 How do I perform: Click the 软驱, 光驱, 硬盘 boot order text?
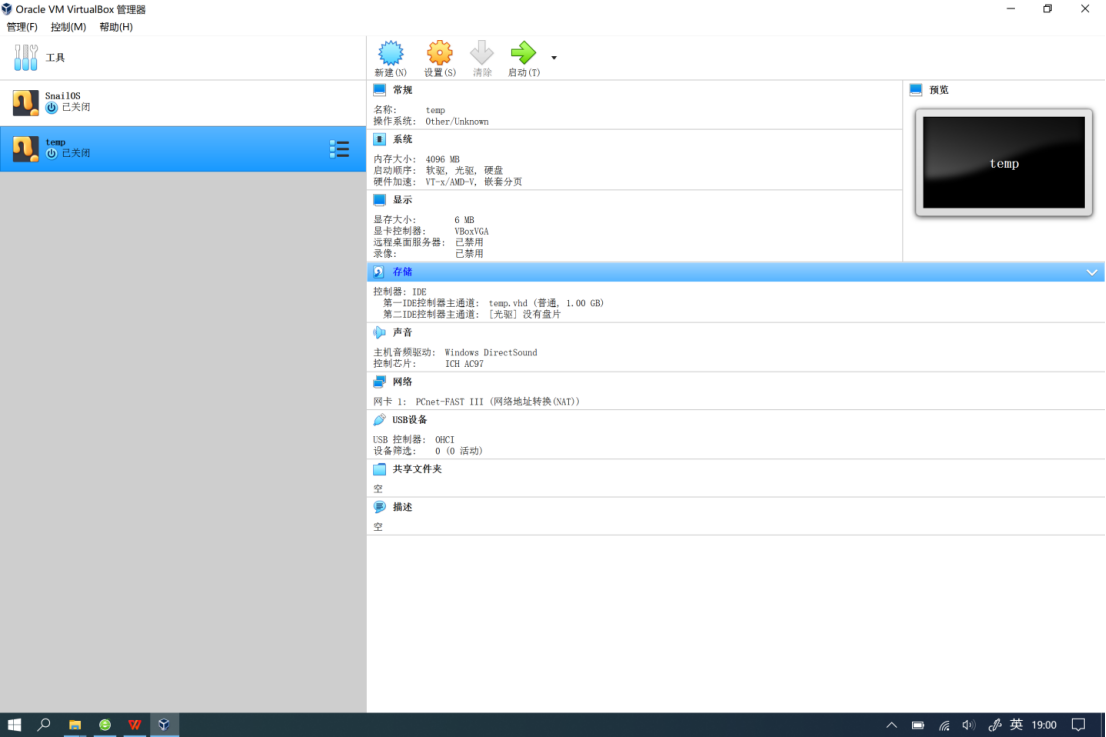(x=464, y=171)
